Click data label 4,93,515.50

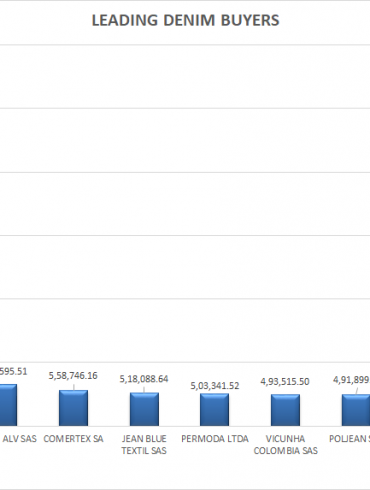(285, 382)
